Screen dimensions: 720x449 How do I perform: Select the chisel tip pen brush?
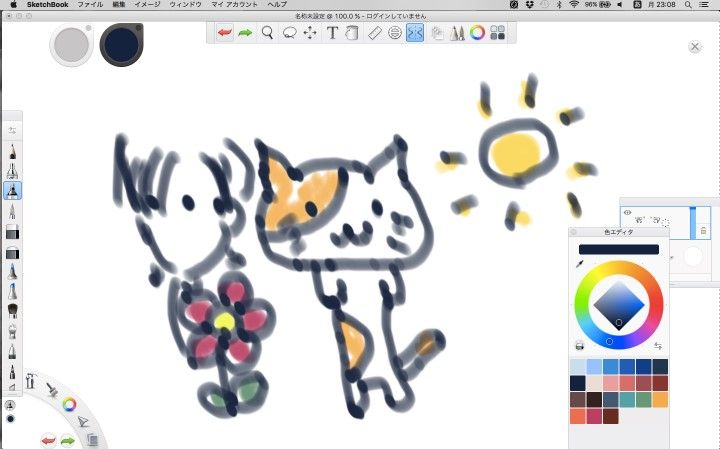click(12, 387)
